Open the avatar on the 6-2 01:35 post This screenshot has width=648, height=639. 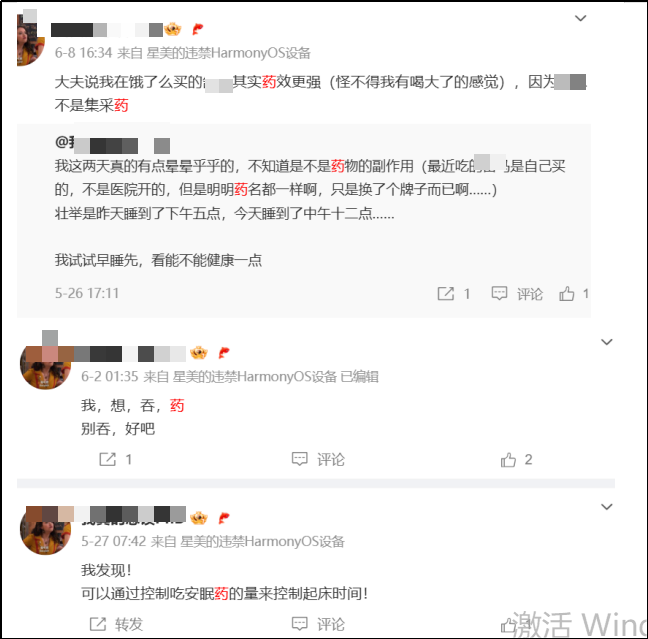45,366
